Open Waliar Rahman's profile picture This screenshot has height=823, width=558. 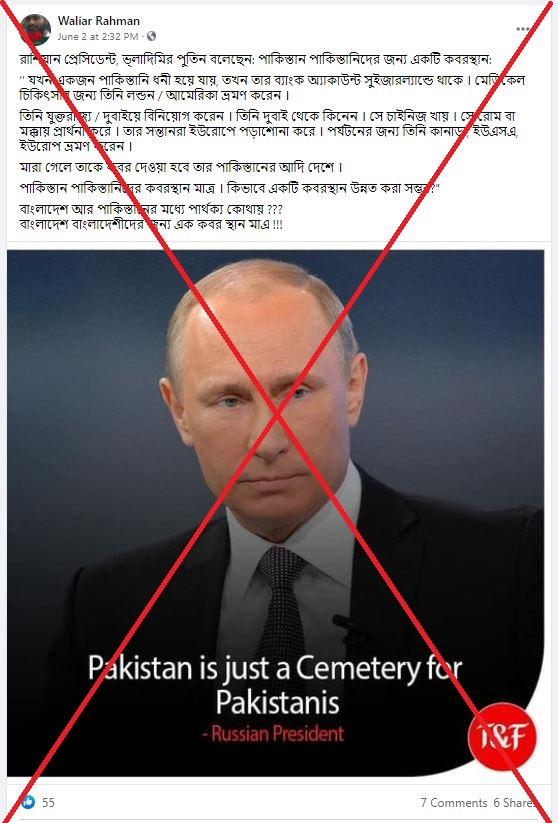point(36,29)
